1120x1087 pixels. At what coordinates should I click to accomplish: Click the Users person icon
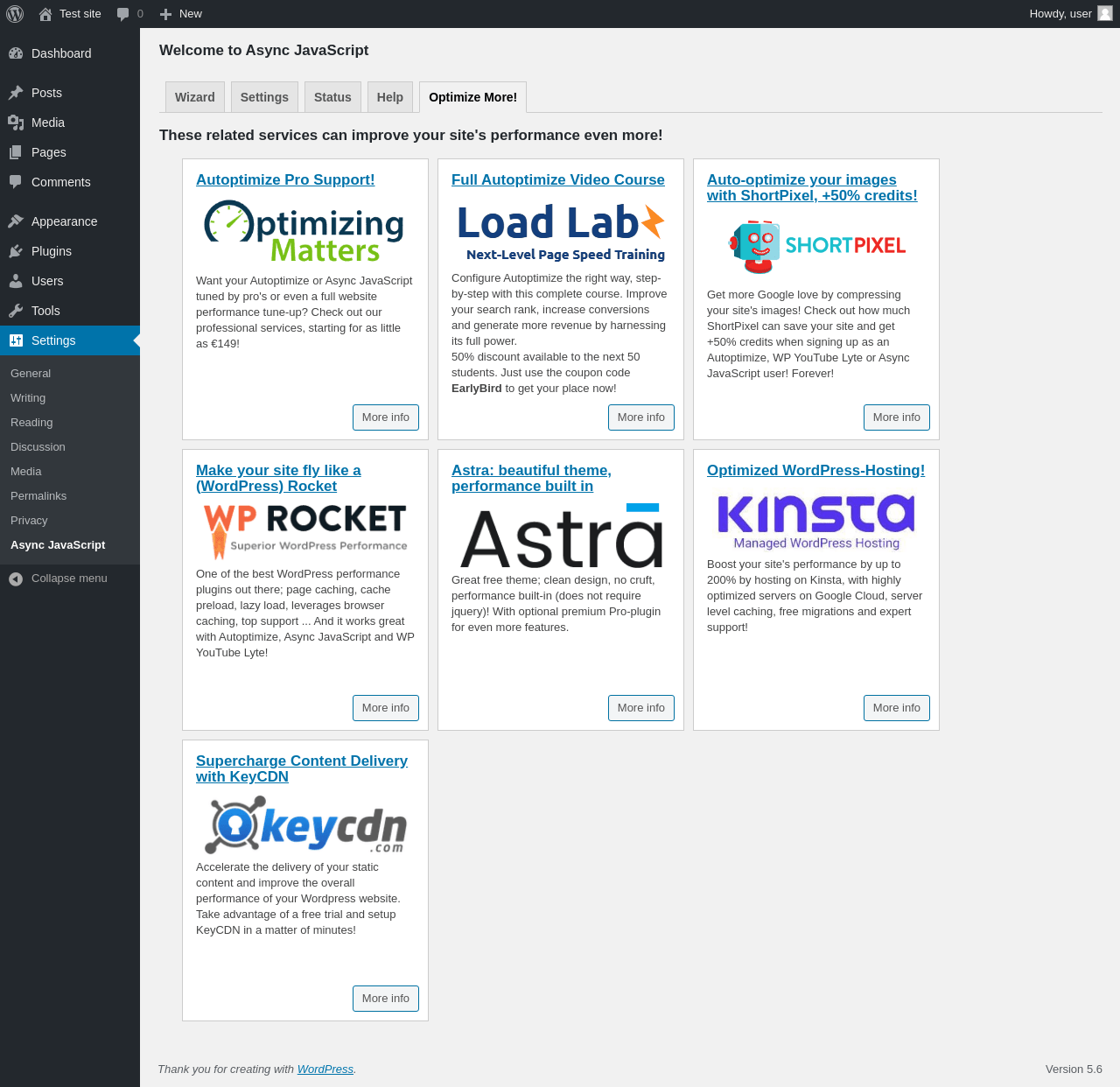[16, 281]
